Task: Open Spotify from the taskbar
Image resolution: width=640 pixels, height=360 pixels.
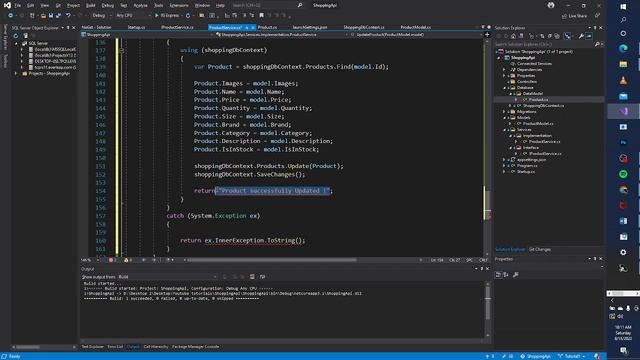Action: (x=623, y=174)
